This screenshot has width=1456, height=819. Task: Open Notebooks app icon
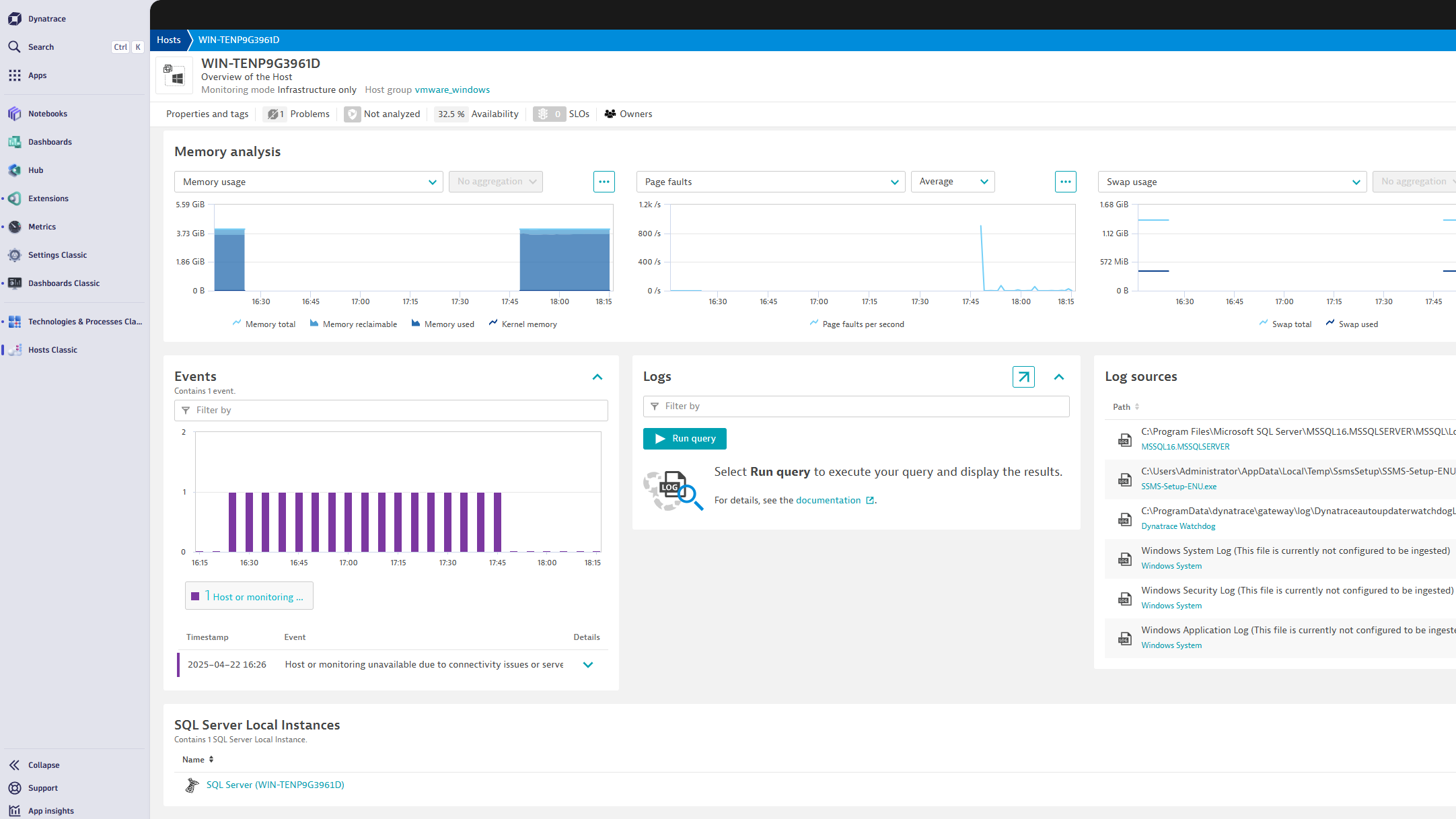pos(15,114)
